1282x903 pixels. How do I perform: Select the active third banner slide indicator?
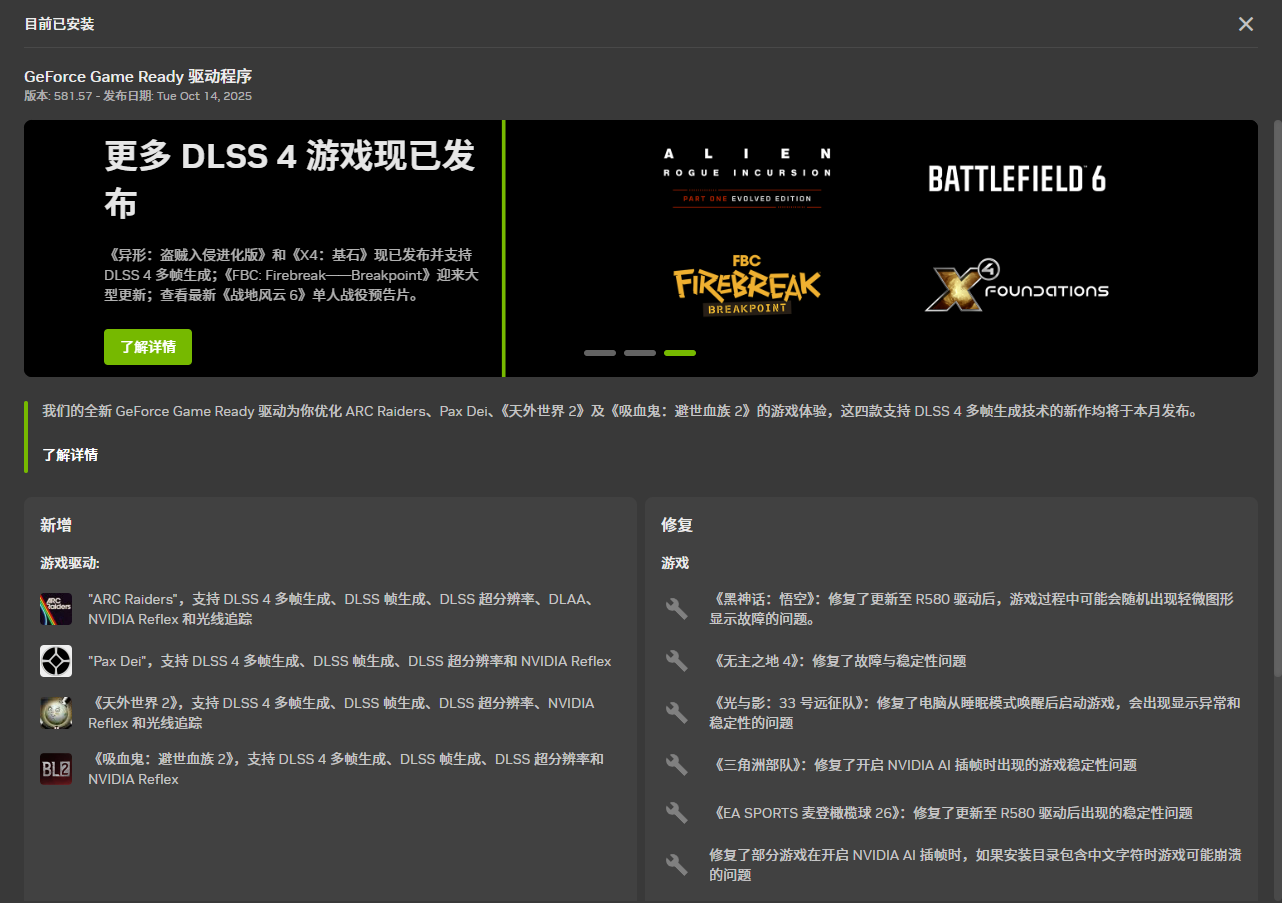680,353
